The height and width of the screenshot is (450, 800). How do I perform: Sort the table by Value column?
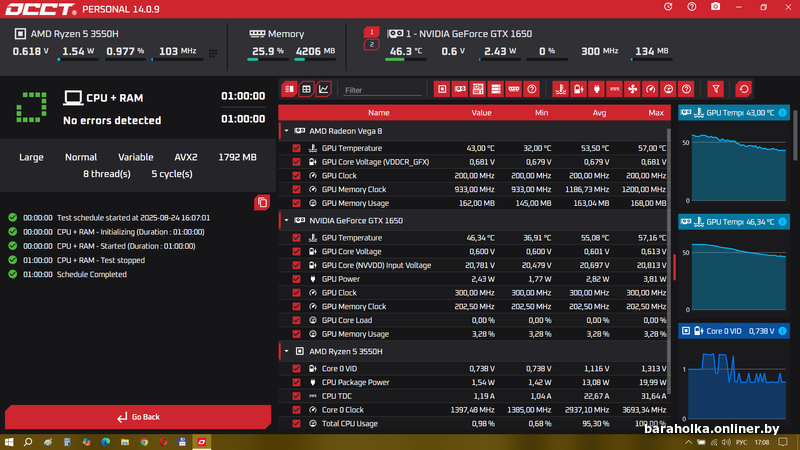(481, 113)
